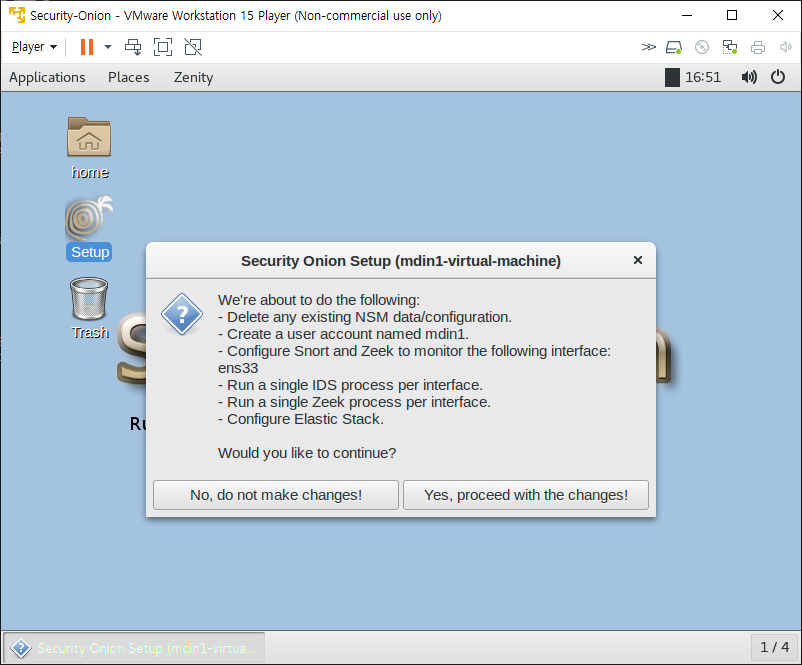Pause the virtual machine
This screenshot has height=665, width=802.
87,47
